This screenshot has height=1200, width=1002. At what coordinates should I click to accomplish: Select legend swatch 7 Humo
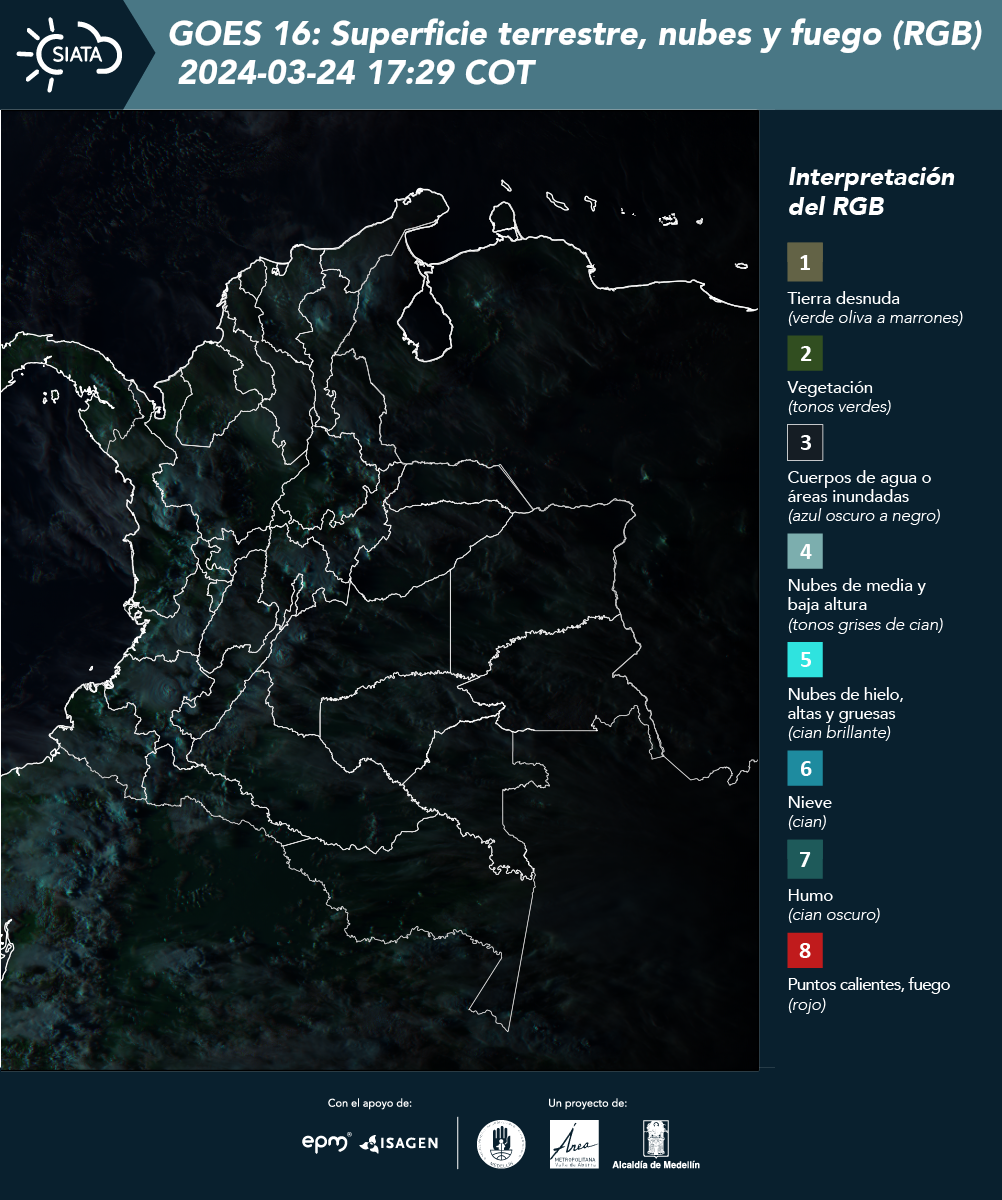coord(805,859)
